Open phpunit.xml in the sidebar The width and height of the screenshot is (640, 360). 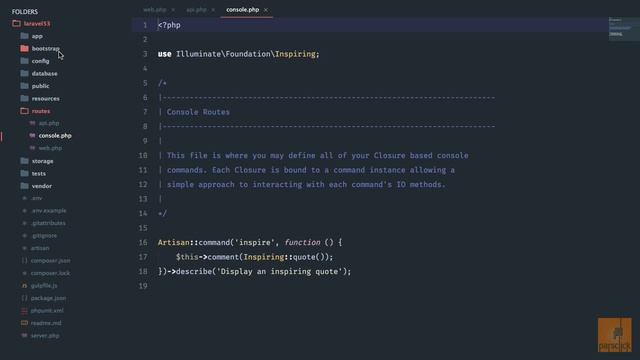coord(47,311)
